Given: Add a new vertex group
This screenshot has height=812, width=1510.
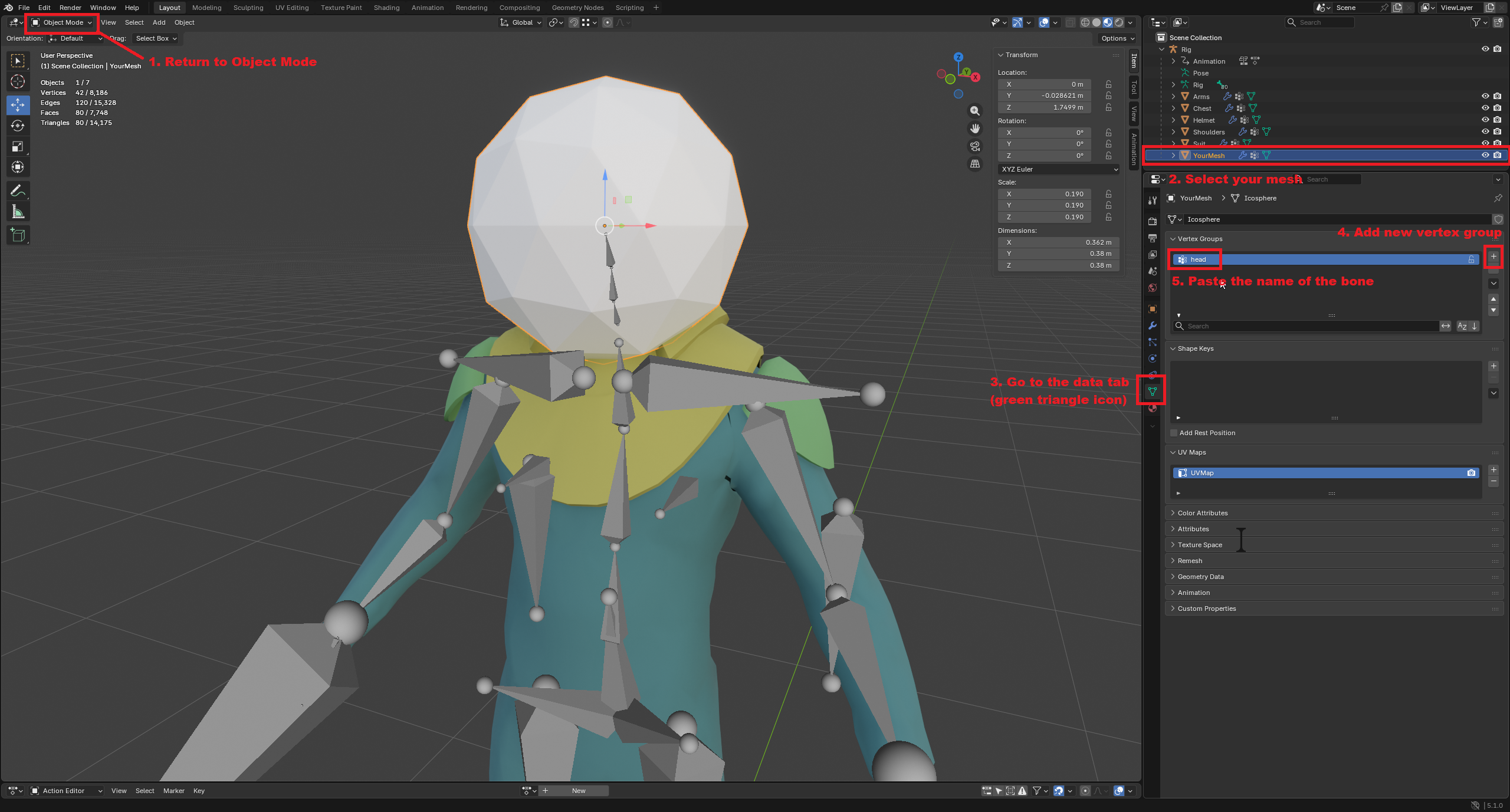Looking at the screenshot, I should (1493, 257).
